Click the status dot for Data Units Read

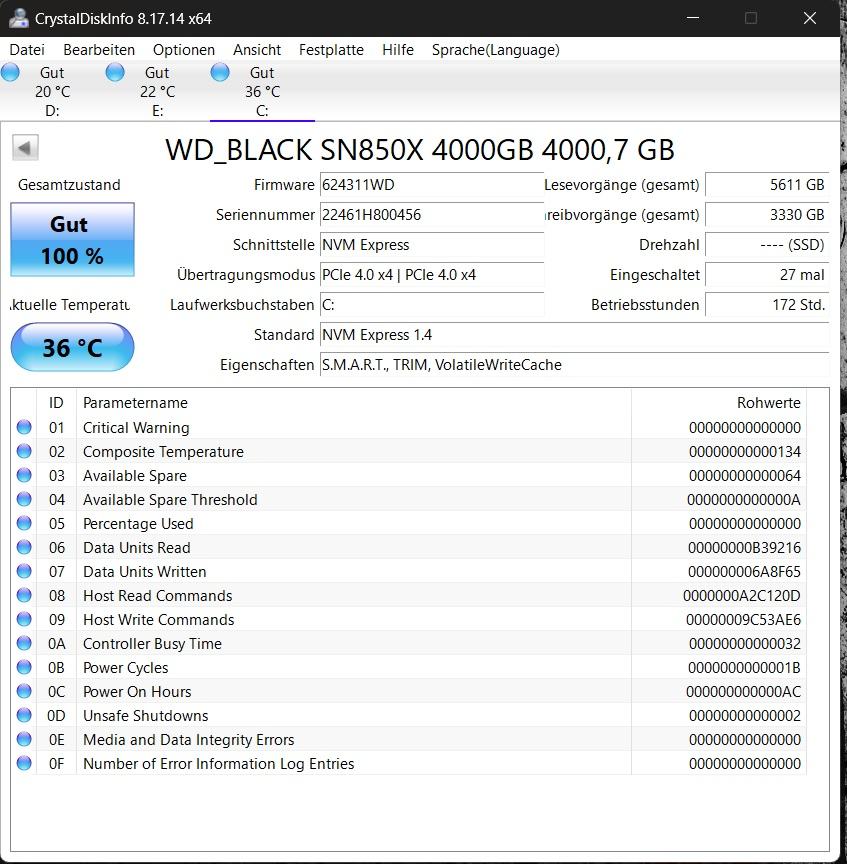(x=24, y=547)
